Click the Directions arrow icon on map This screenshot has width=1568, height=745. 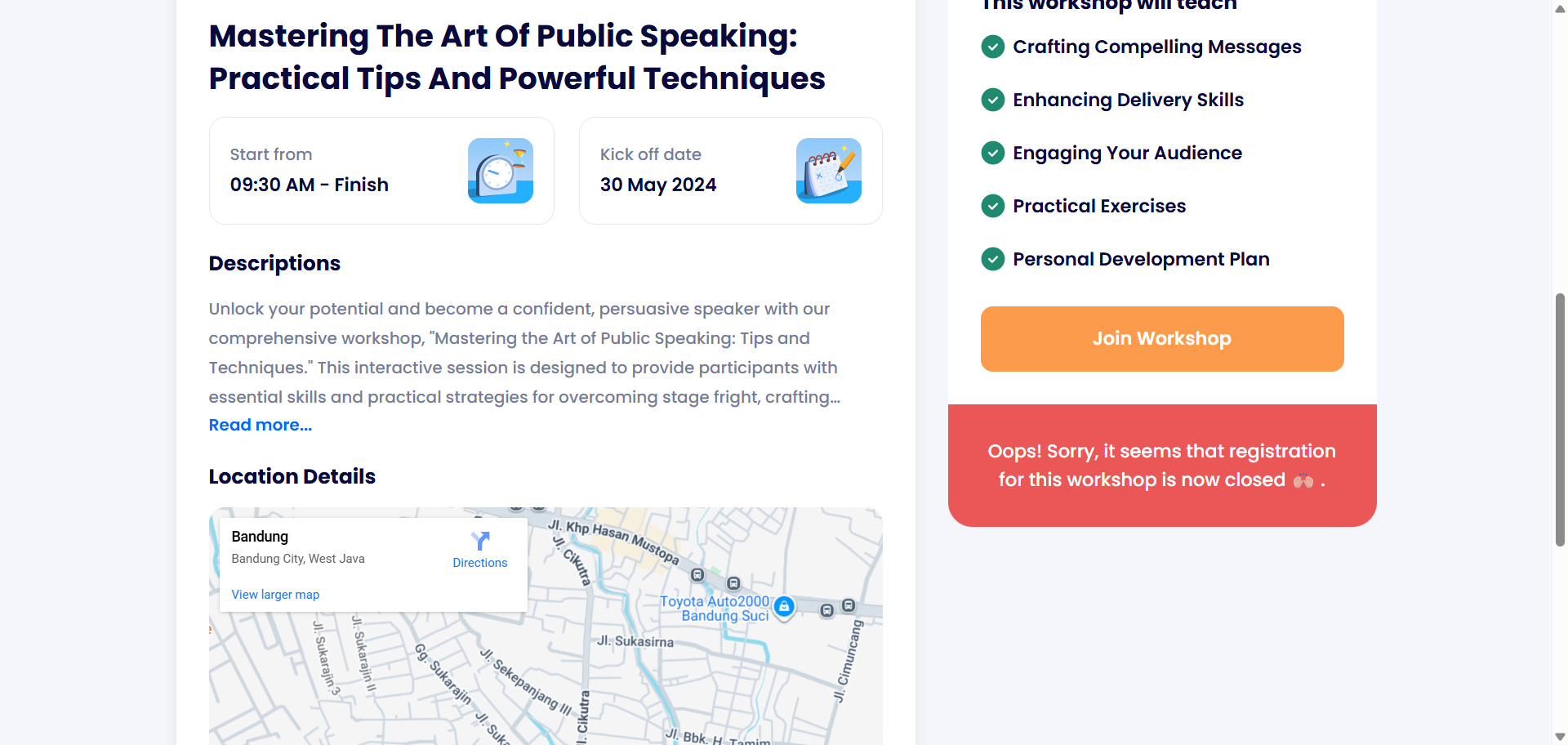tap(480, 541)
